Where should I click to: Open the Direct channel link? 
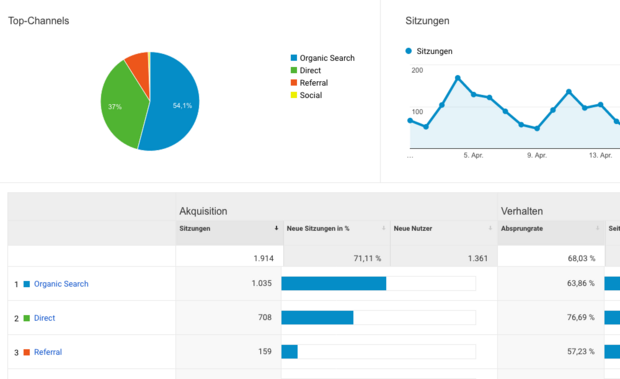point(44,318)
